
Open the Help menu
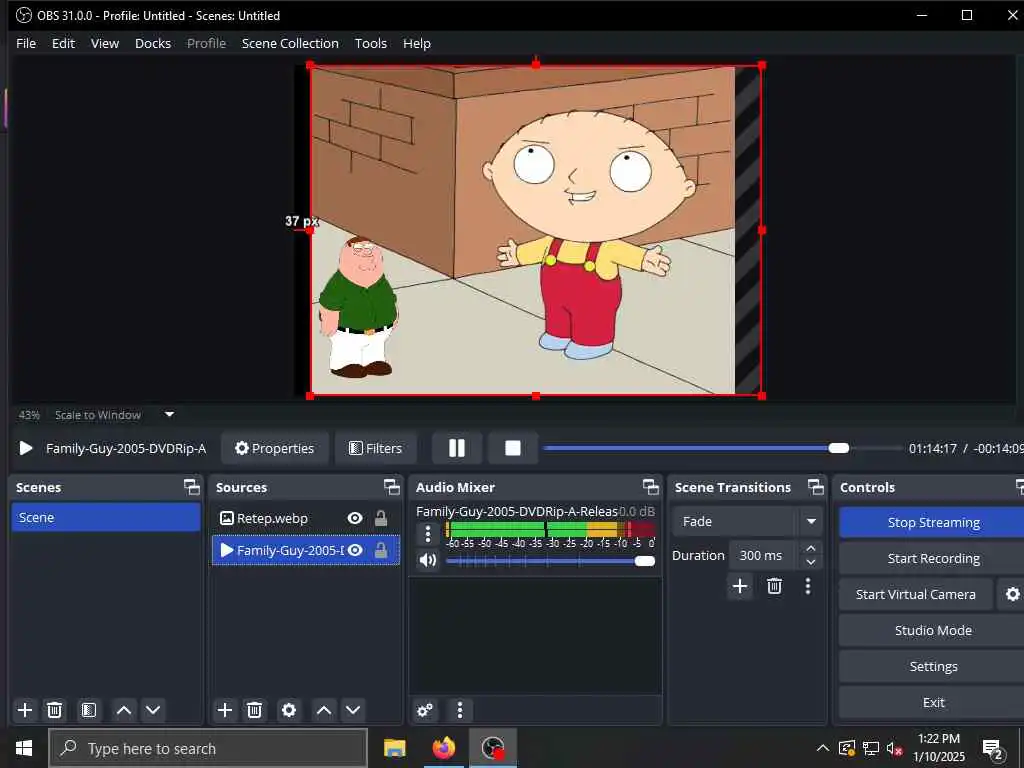coord(417,43)
